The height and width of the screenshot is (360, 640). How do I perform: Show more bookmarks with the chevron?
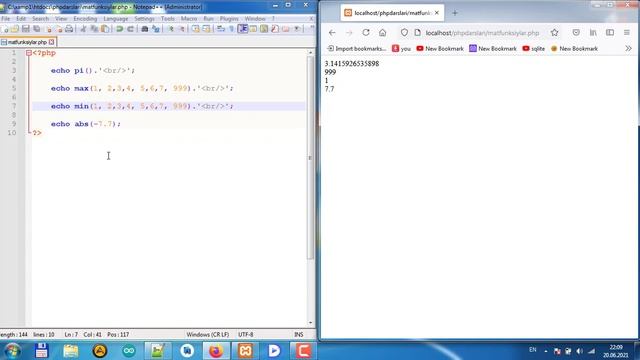628,49
